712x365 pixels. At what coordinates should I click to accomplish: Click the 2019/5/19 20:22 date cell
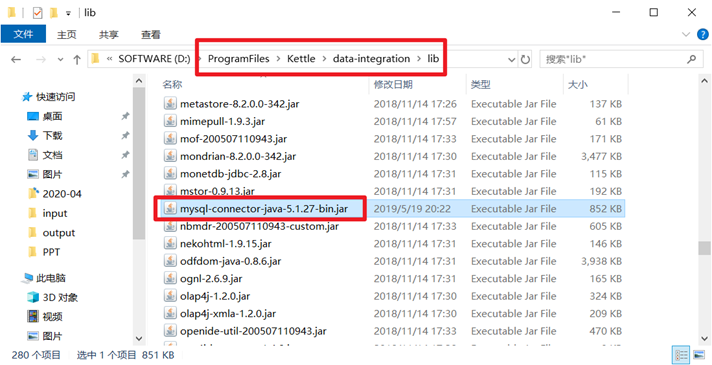click(412, 209)
